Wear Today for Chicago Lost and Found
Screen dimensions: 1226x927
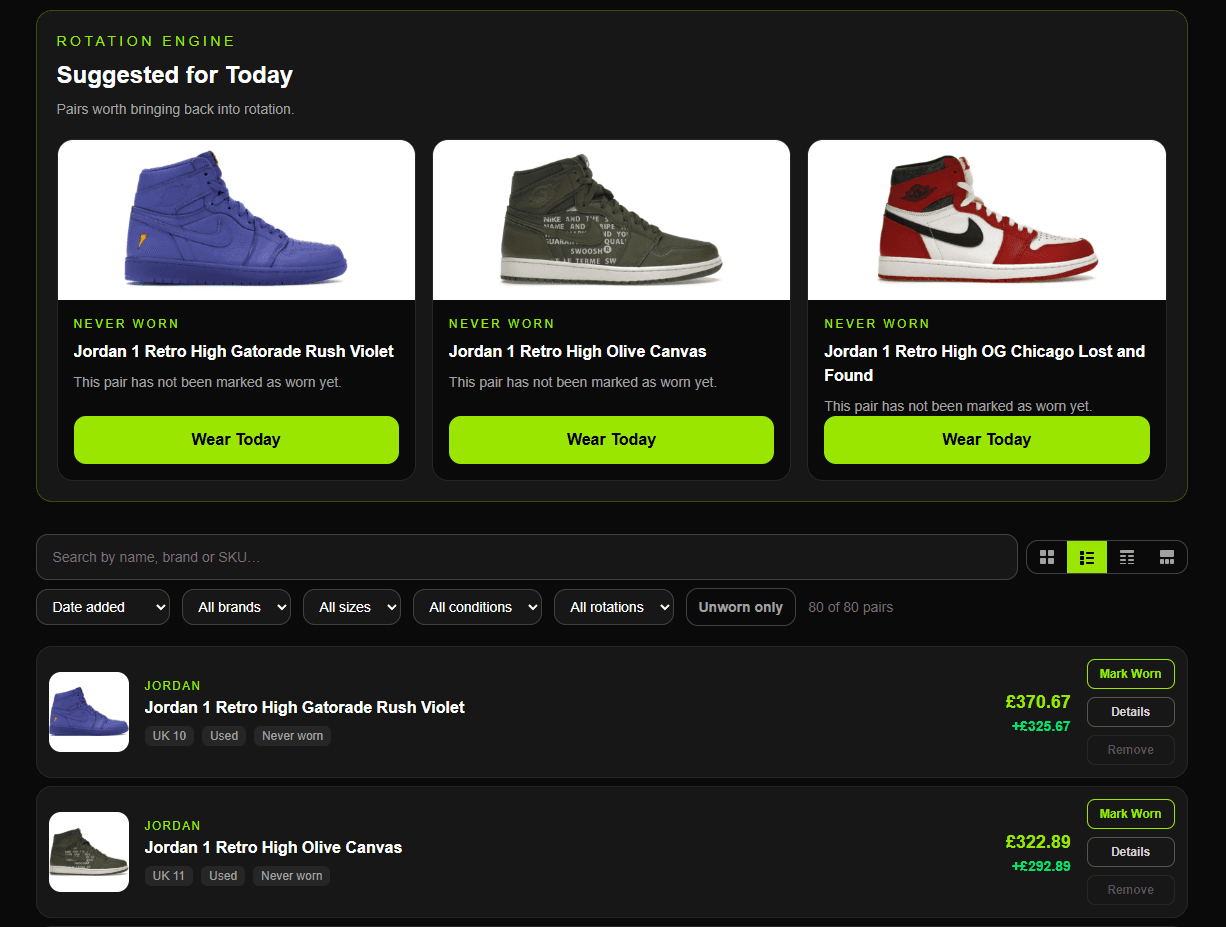click(x=987, y=440)
